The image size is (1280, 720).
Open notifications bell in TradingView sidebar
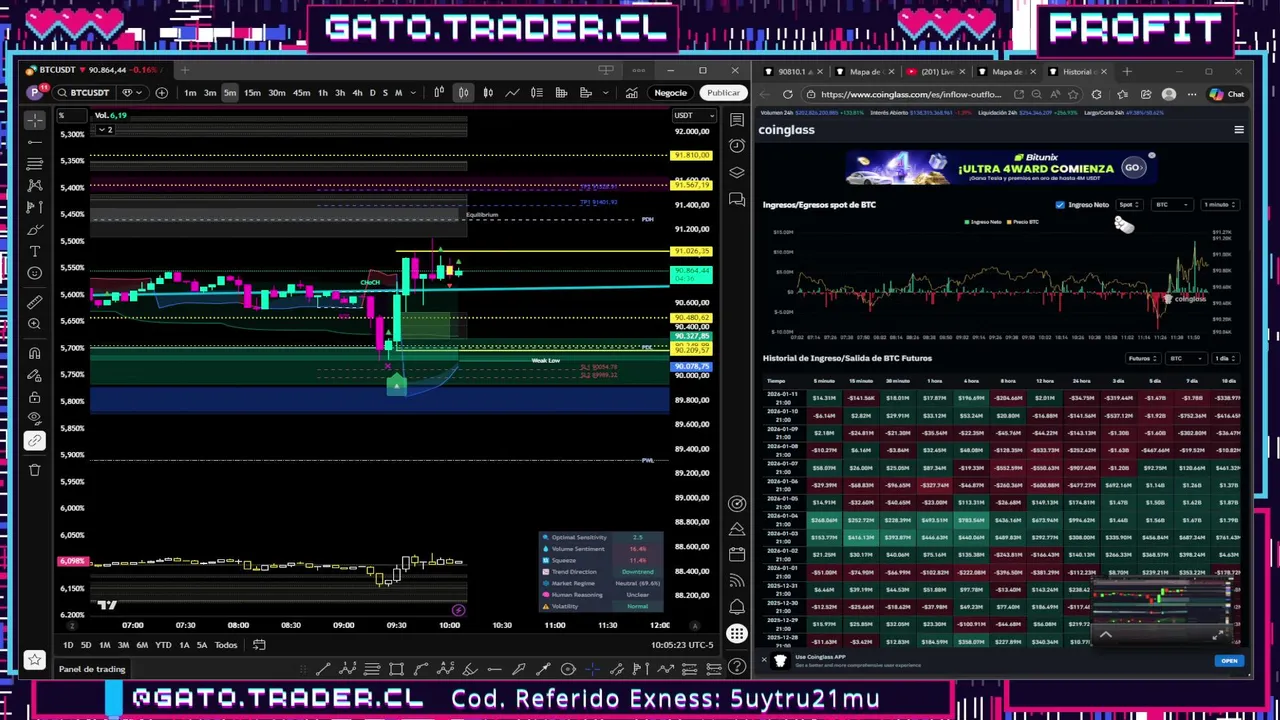pyautogui.click(x=737, y=606)
